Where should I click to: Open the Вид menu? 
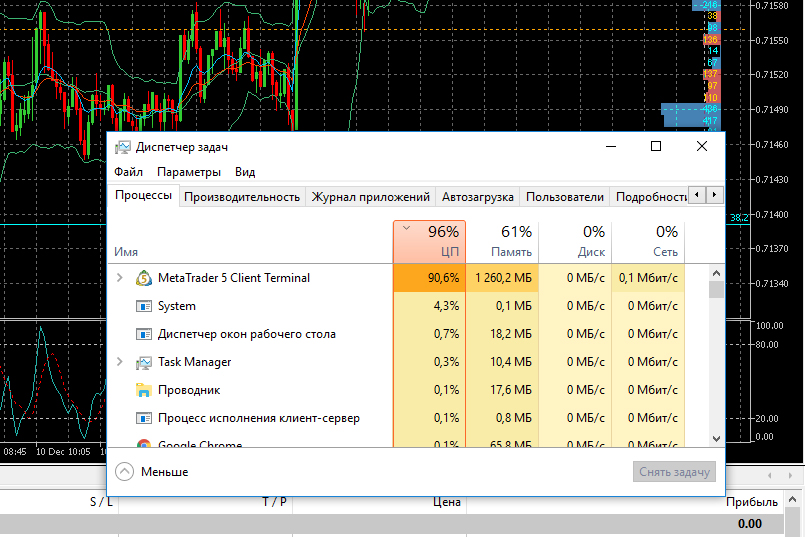coord(245,172)
